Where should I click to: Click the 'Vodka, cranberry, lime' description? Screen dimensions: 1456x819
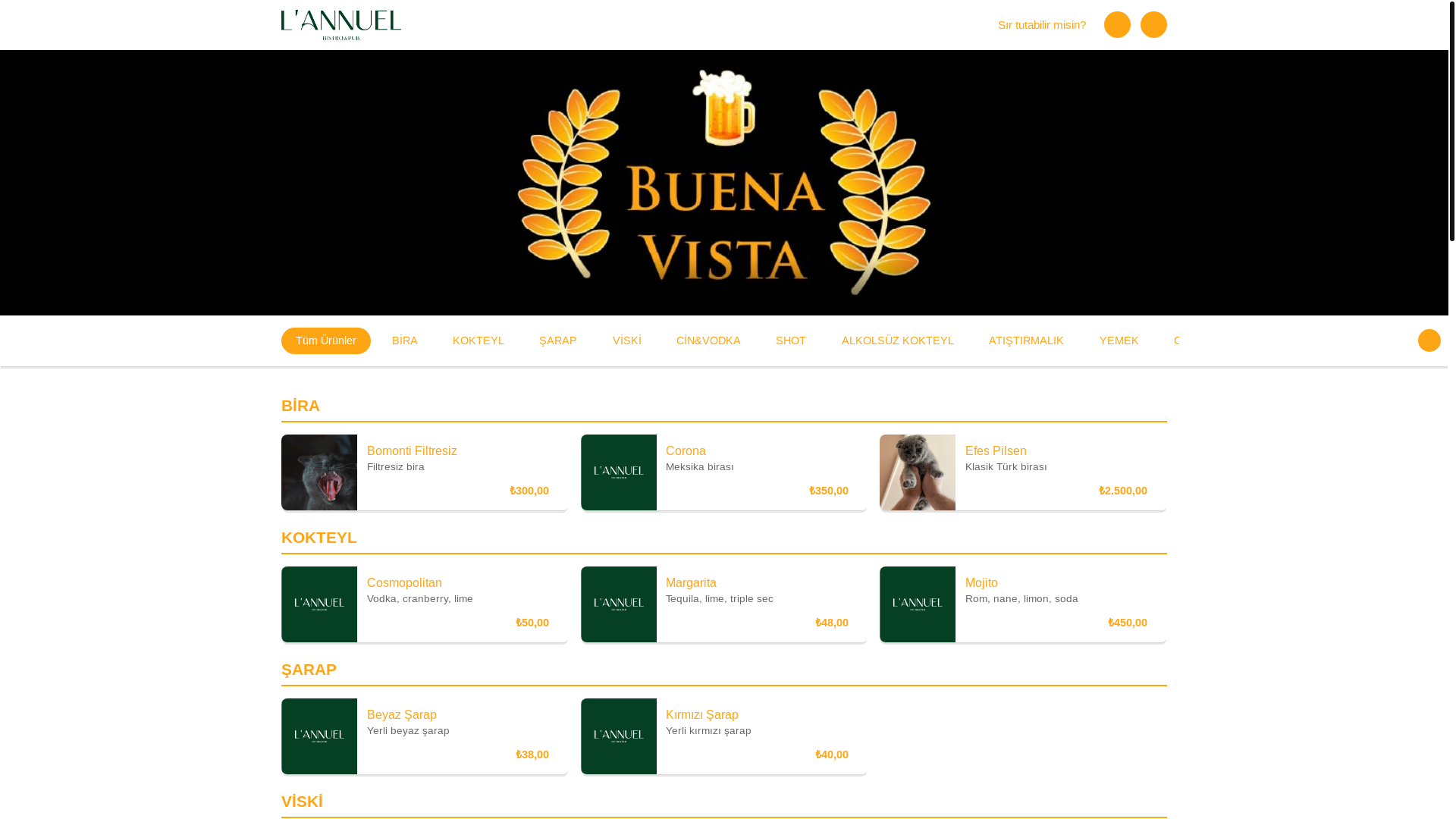[420, 598]
